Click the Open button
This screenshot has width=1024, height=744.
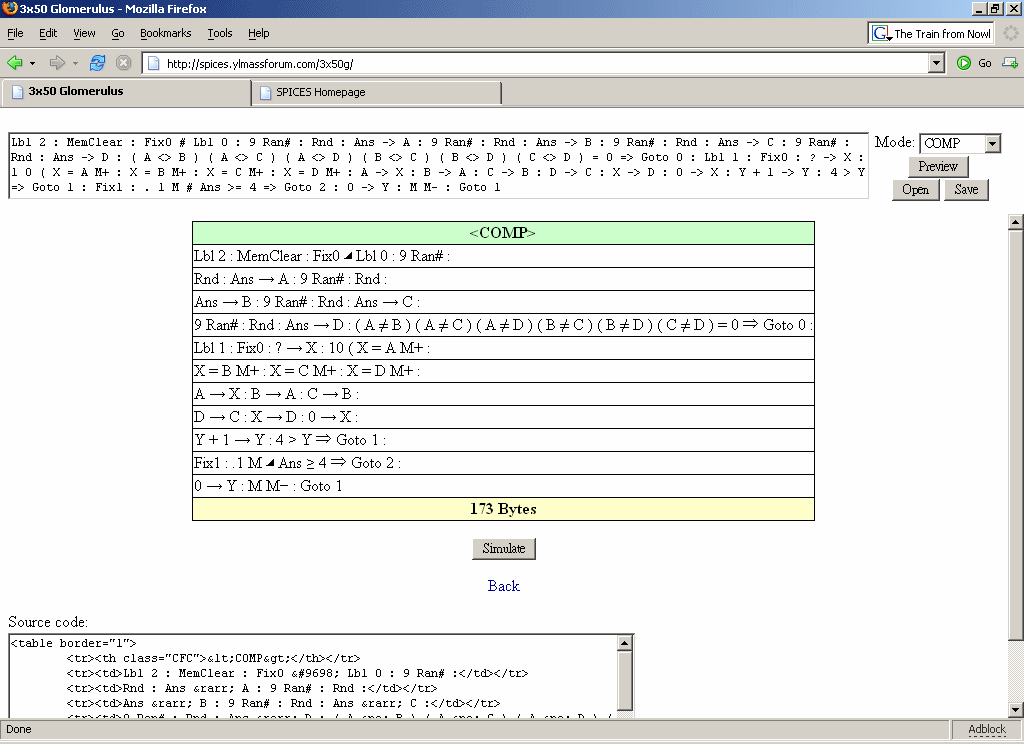(915, 190)
